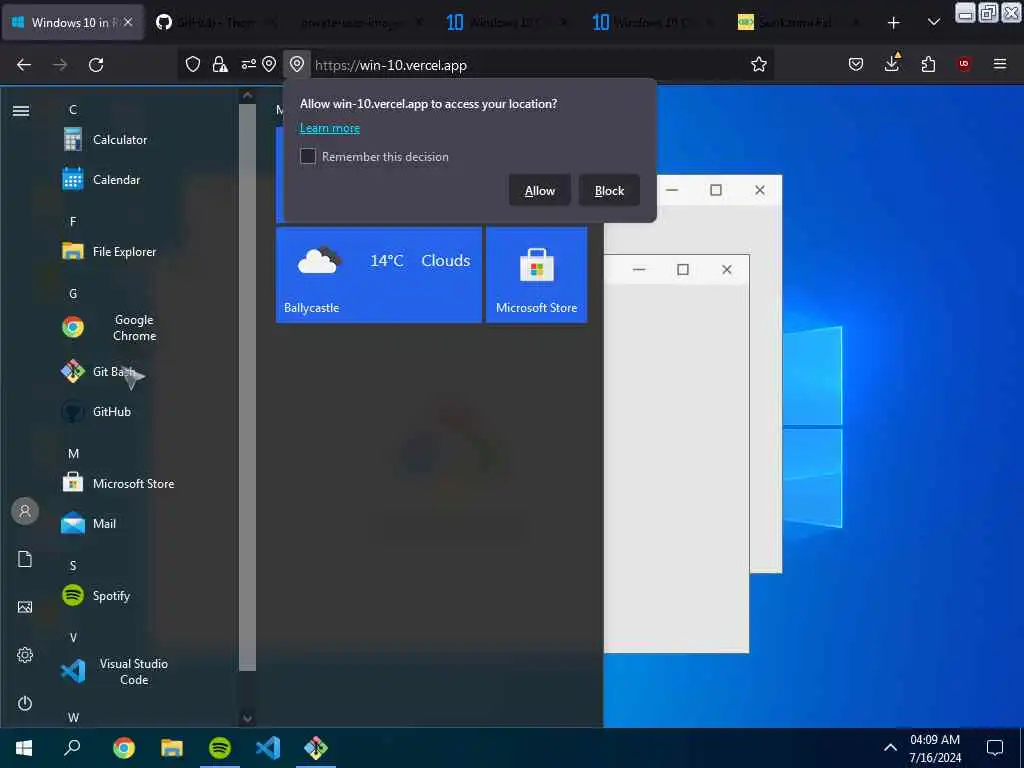
Task: Select the letter V group header
Action: coord(73,638)
